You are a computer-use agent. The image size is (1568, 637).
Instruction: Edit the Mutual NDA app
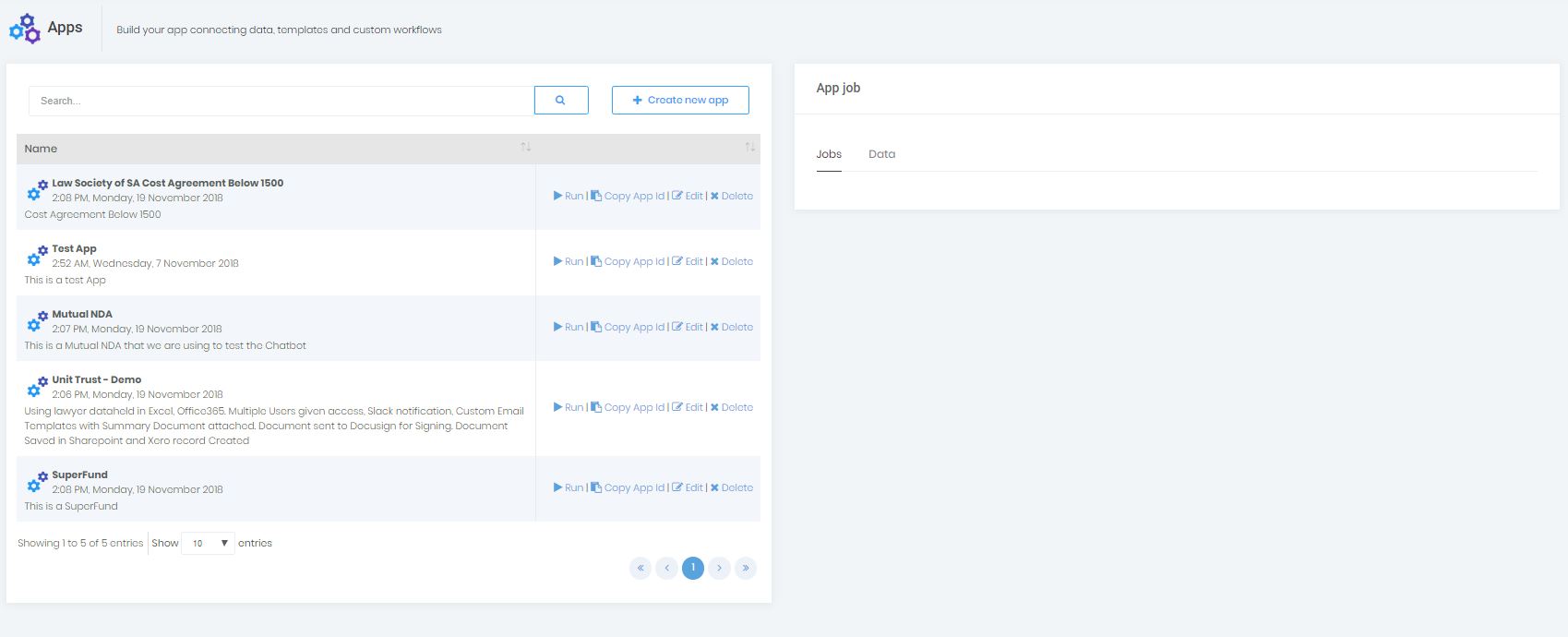(x=688, y=327)
